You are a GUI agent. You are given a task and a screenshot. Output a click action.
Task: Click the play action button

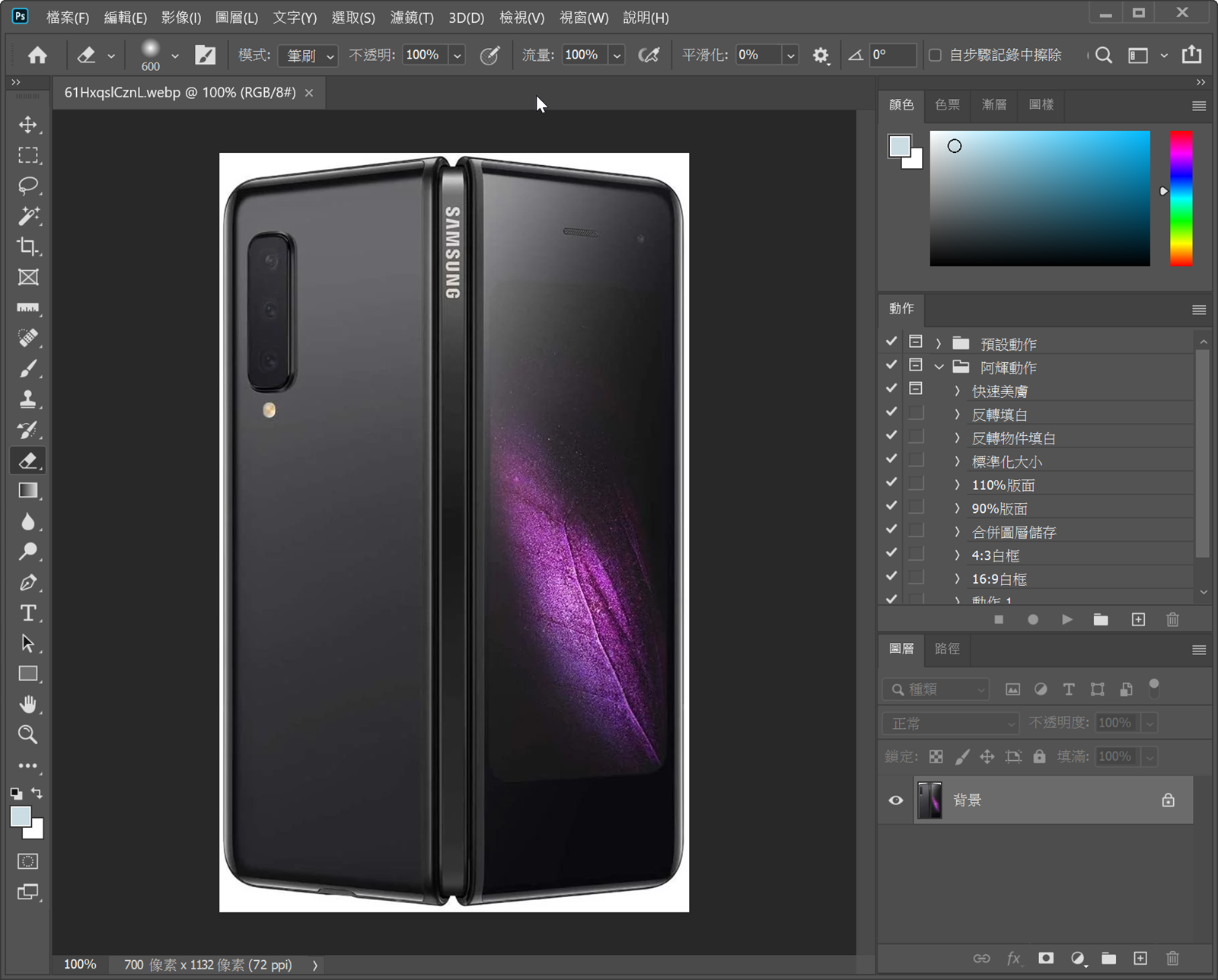tap(1067, 620)
